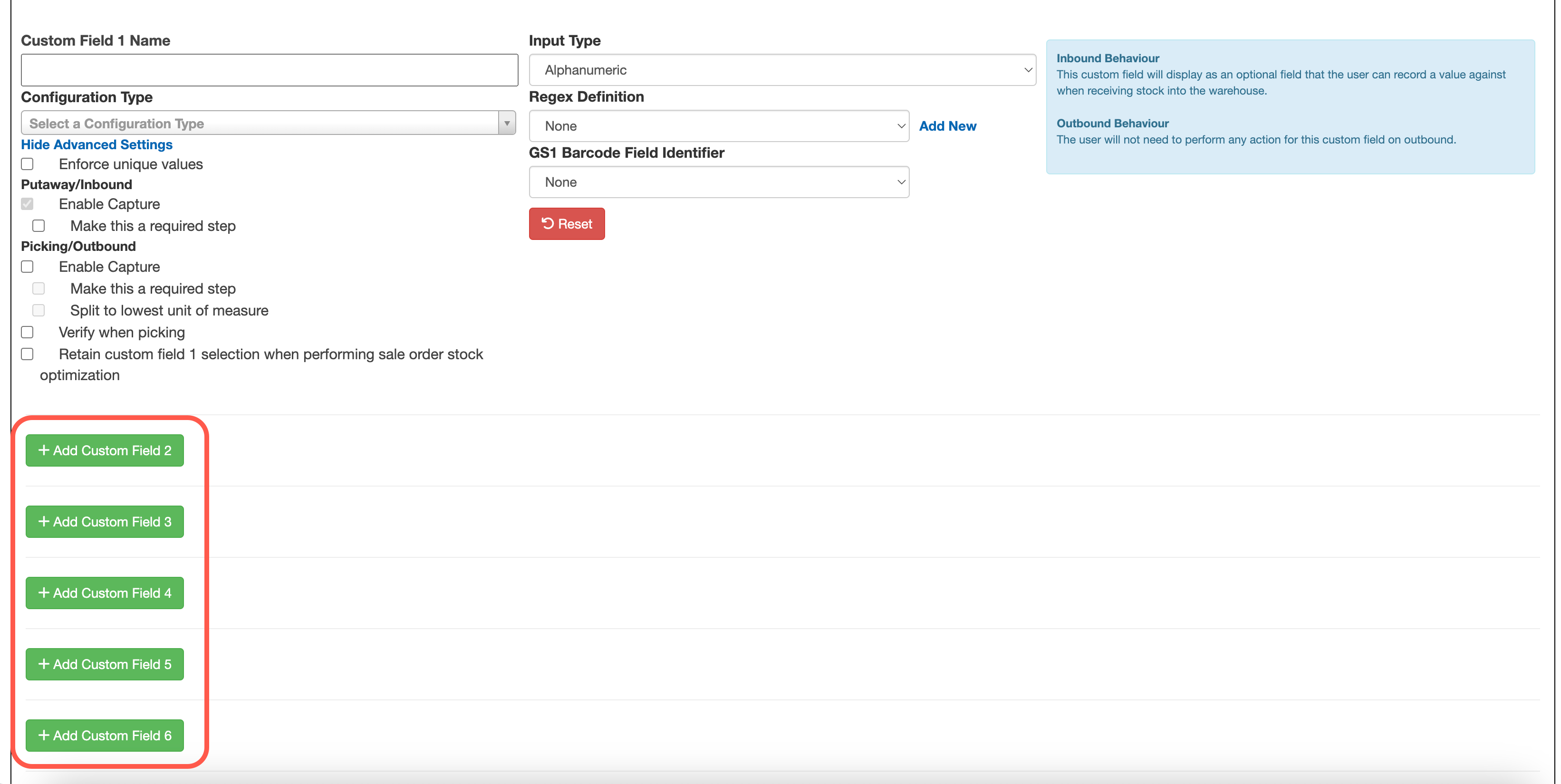Add Custom Field 3
The height and width of the screenshot is (784, 1561).
(x=104, y=522)
